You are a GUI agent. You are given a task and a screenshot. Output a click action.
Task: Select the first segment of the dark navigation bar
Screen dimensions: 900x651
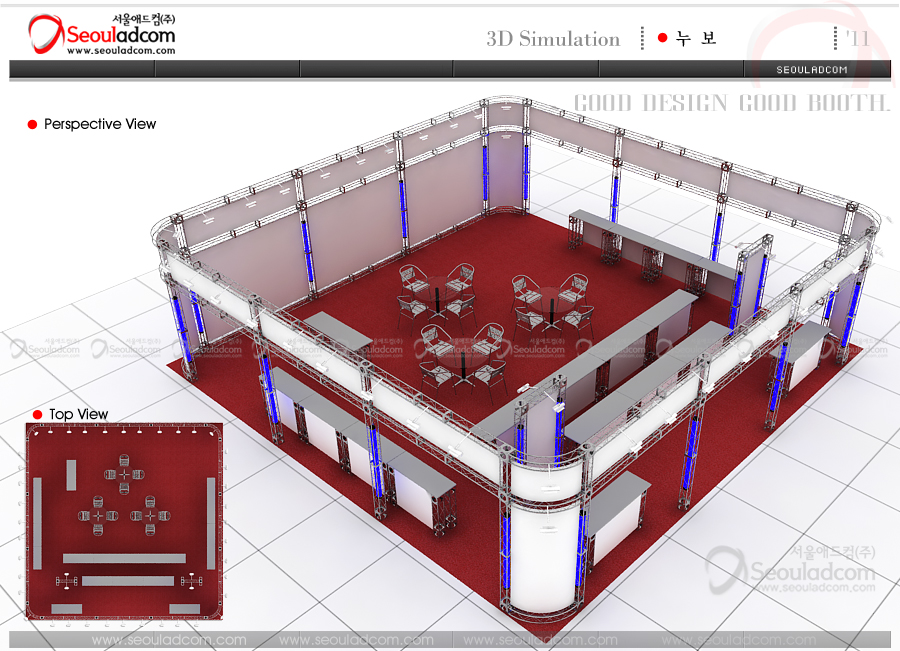(x=82, y=69)
